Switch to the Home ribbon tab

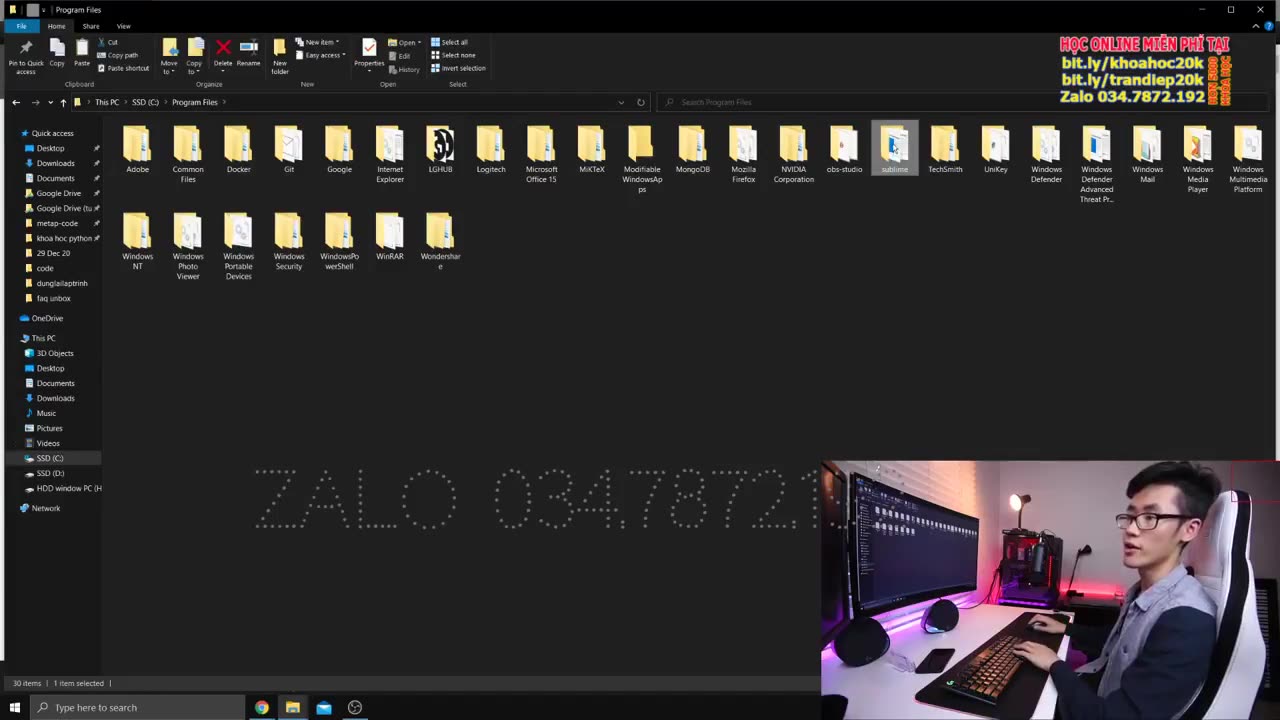click(56, 26)
